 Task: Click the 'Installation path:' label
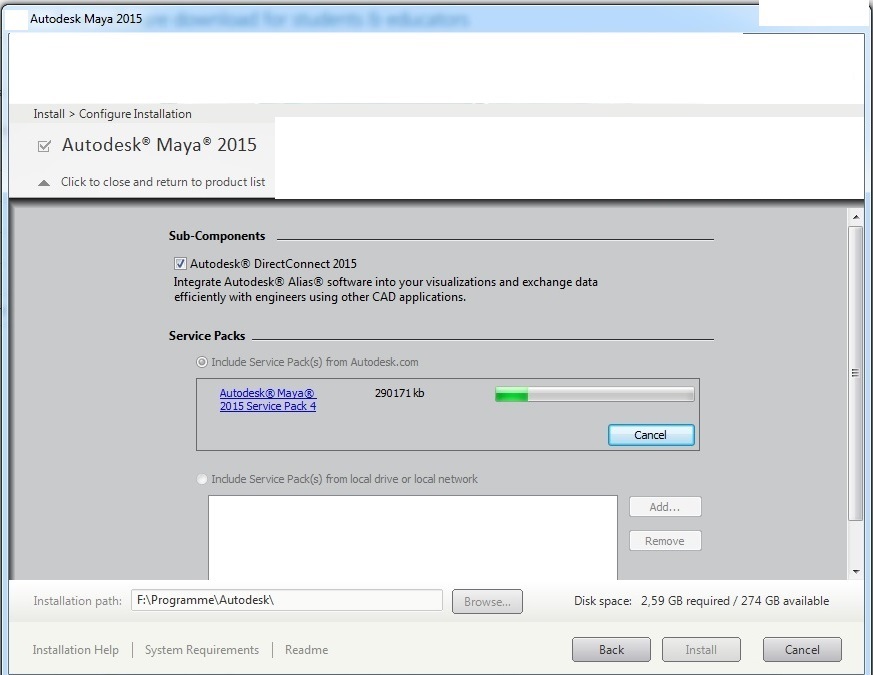point(77,601)
